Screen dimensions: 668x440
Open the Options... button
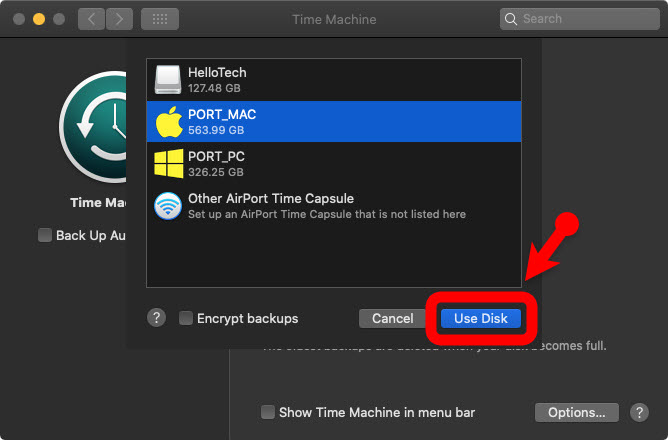577,412
